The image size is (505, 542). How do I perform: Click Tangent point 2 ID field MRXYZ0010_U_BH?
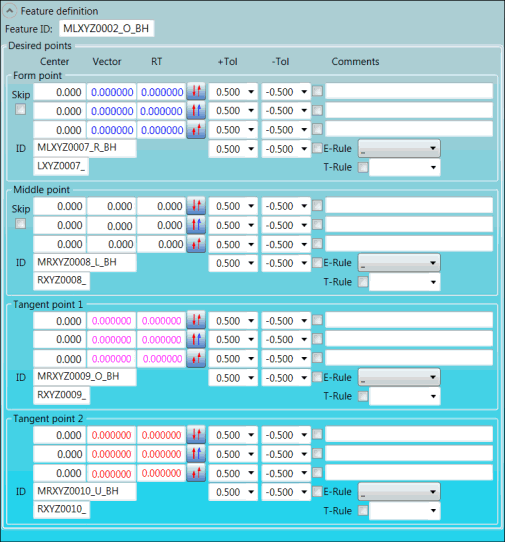(85, 492)
